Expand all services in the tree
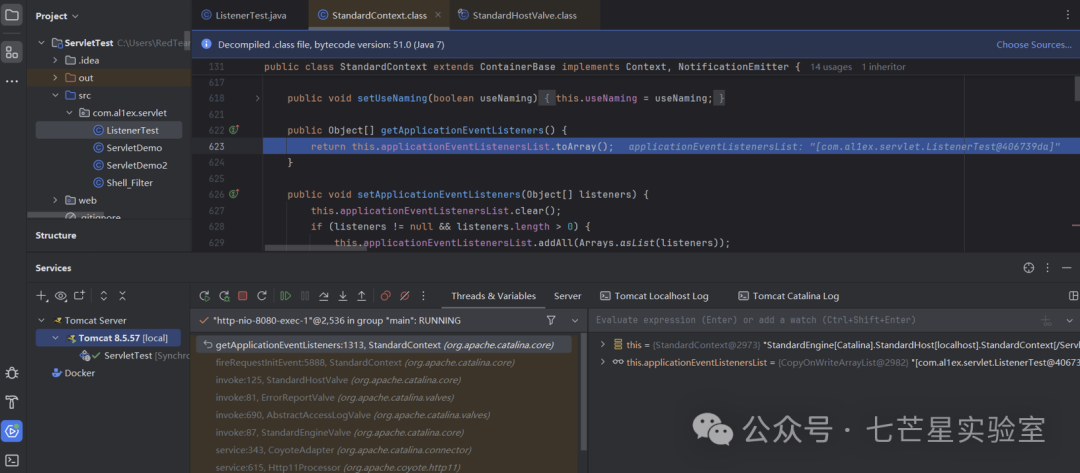This screenshot has width=1080, height=473. 104,296
